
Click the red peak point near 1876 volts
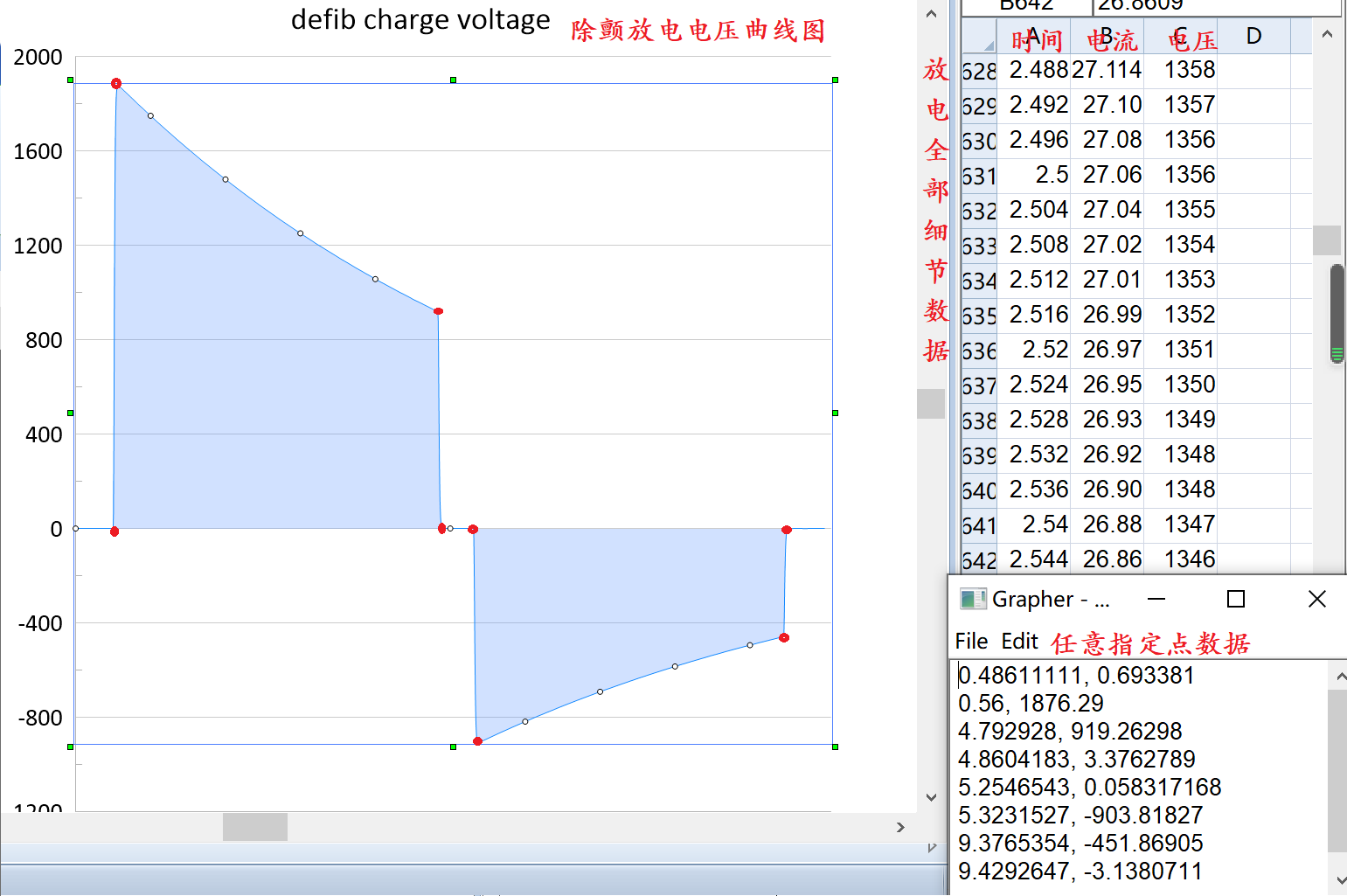click(x=116, y=84)
